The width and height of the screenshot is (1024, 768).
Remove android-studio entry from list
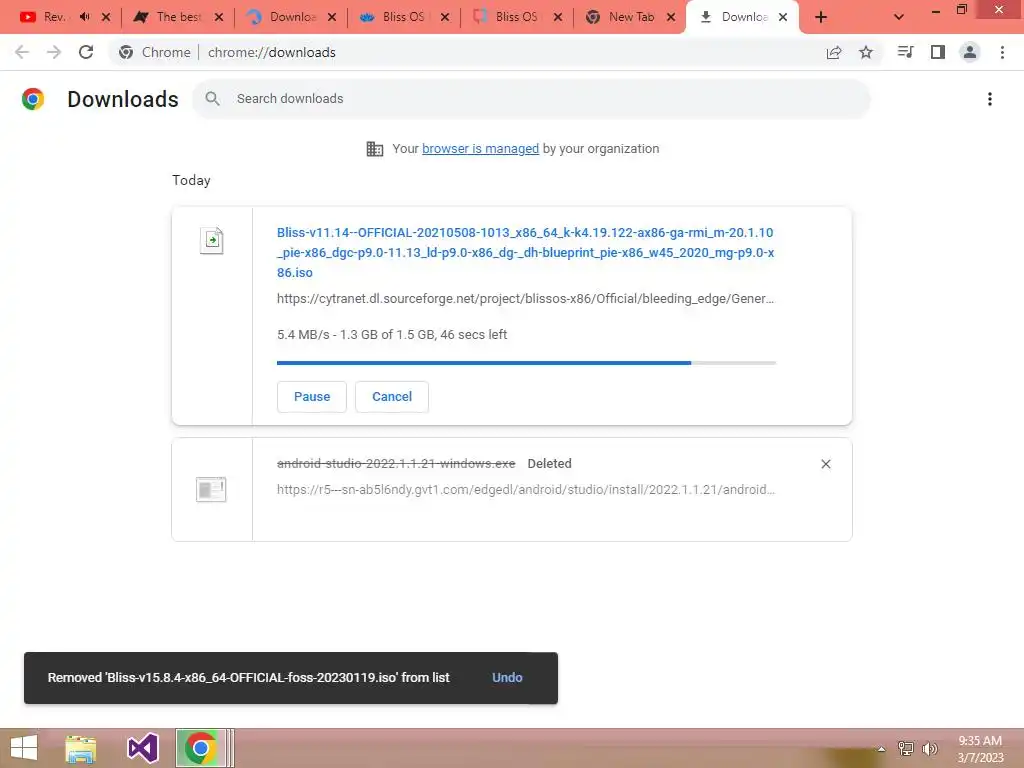click(x=825, y=464)
